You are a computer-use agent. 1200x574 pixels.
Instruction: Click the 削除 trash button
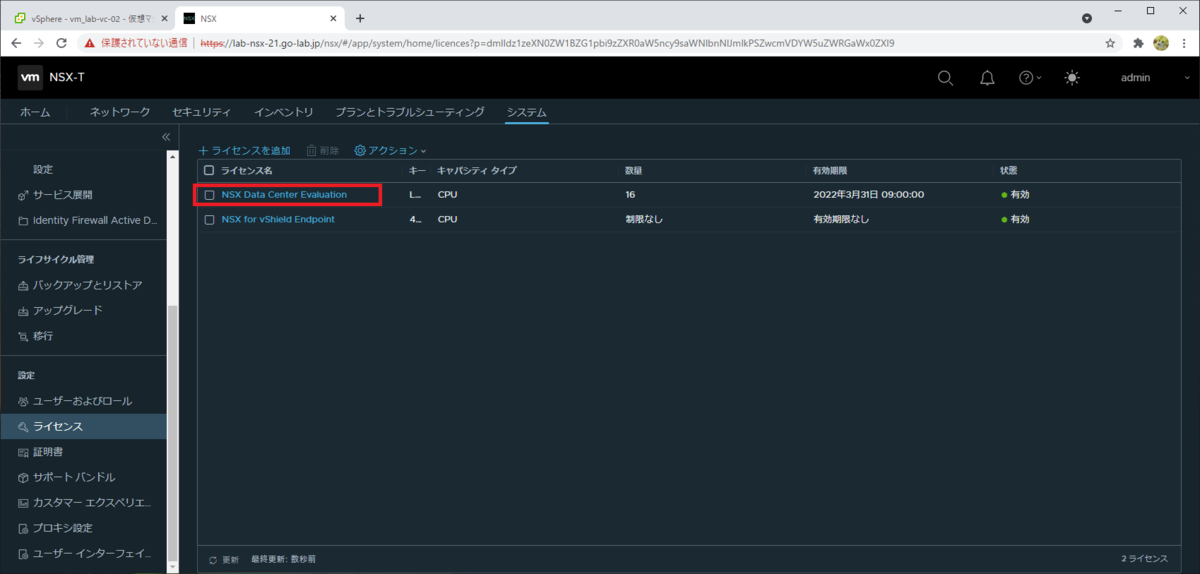[x=322, y=150]
